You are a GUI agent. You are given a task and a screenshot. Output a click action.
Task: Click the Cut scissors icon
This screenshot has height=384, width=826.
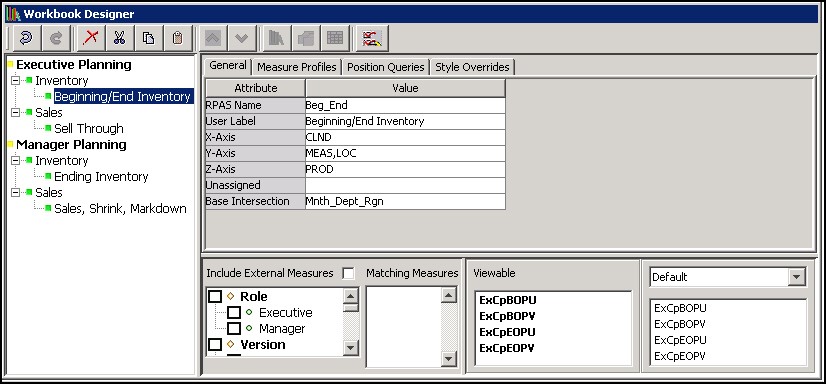click(120, 38)
